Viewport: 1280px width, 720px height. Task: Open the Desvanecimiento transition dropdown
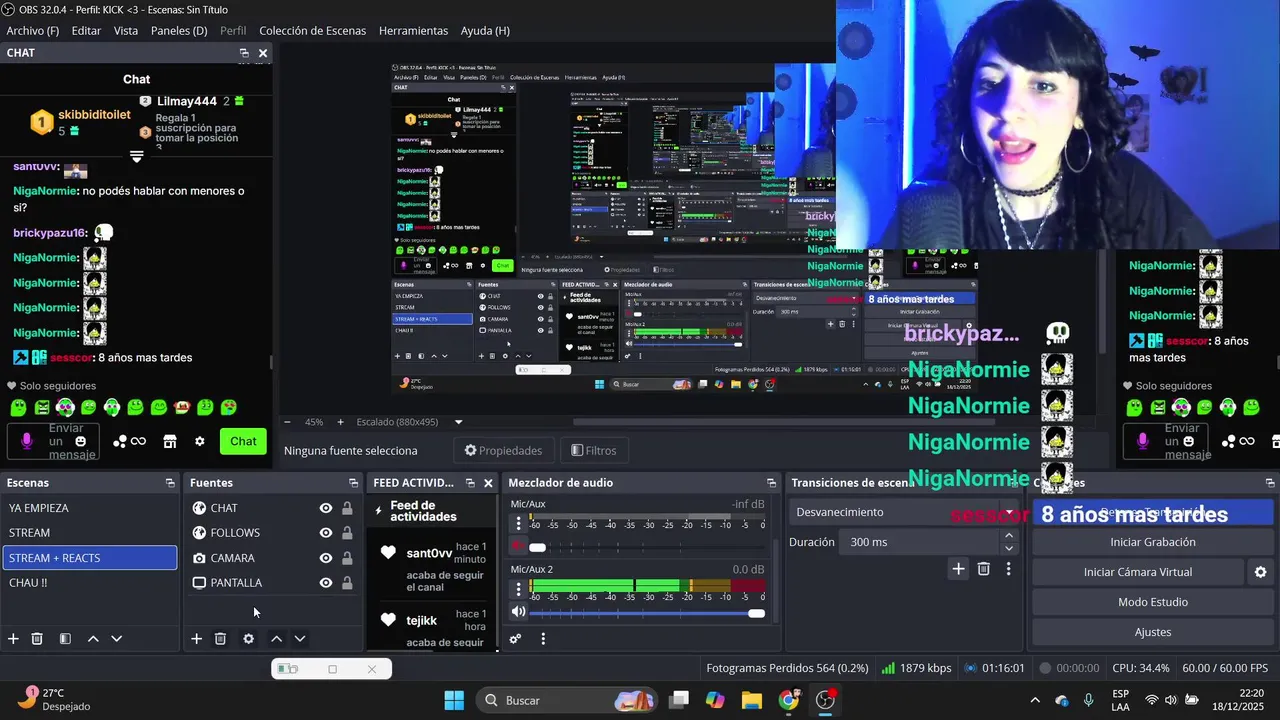pos(903,512)
